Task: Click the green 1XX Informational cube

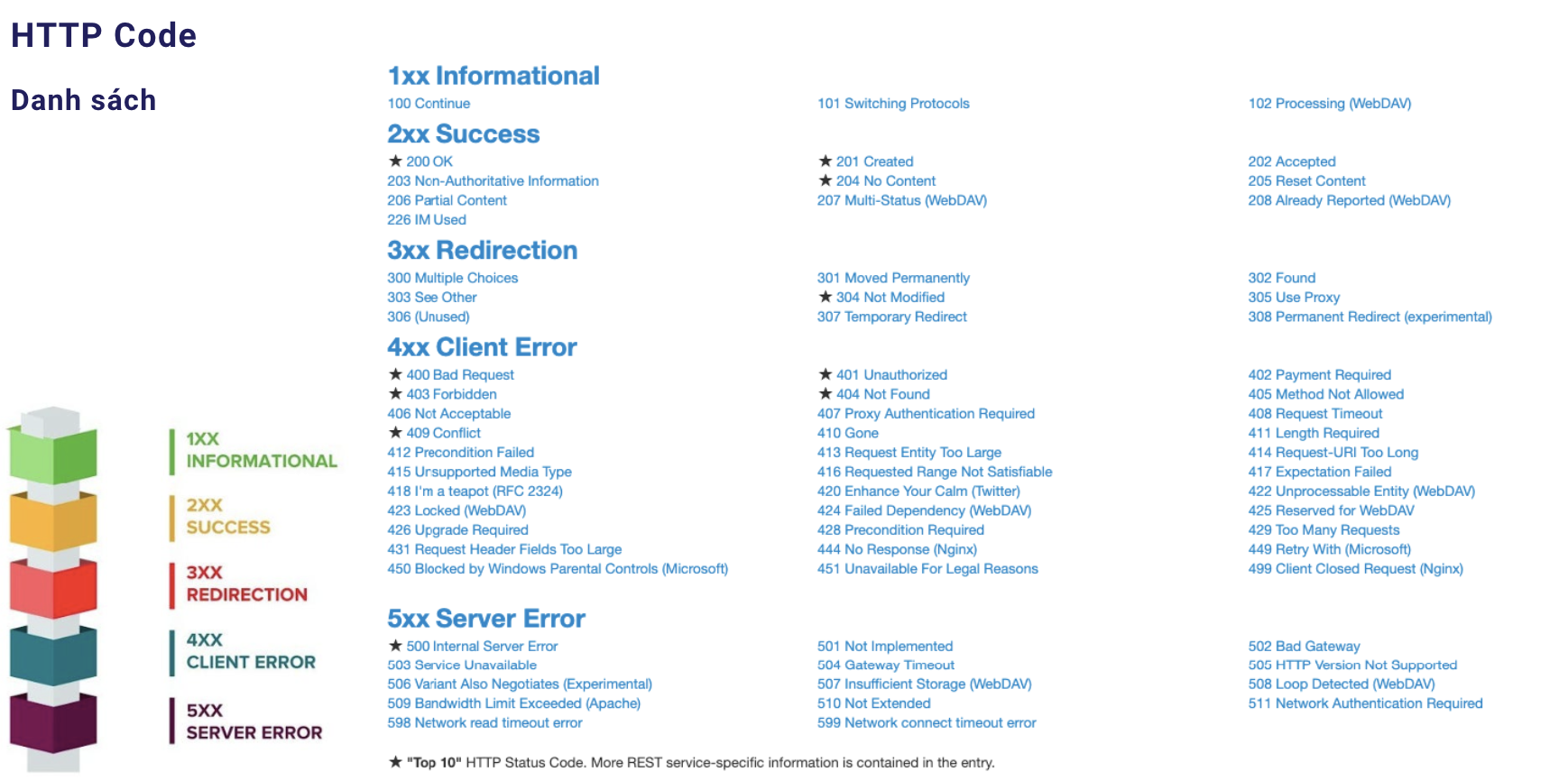Action: click(53, 455)
